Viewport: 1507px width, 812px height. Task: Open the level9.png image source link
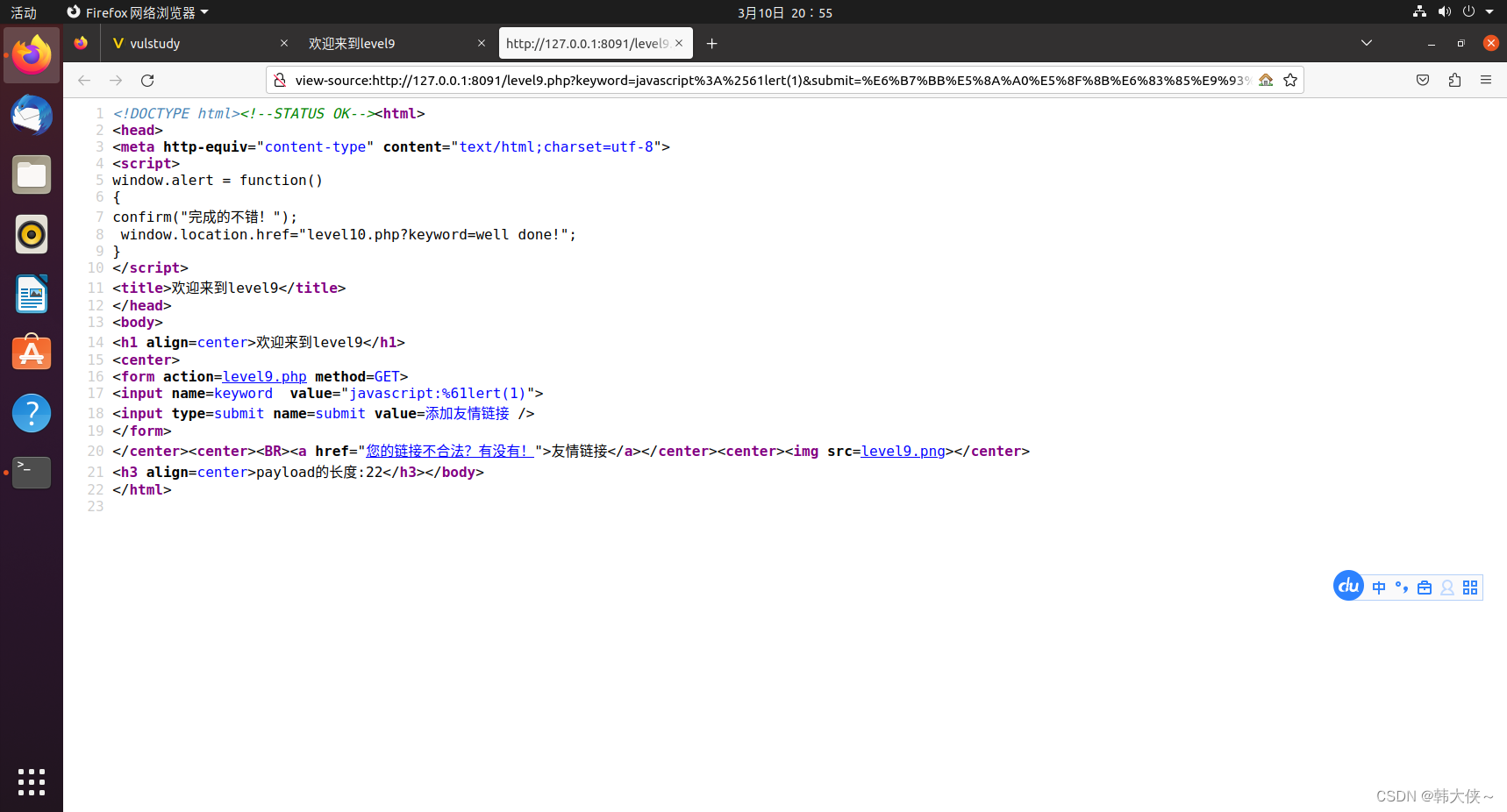[903, 451]
